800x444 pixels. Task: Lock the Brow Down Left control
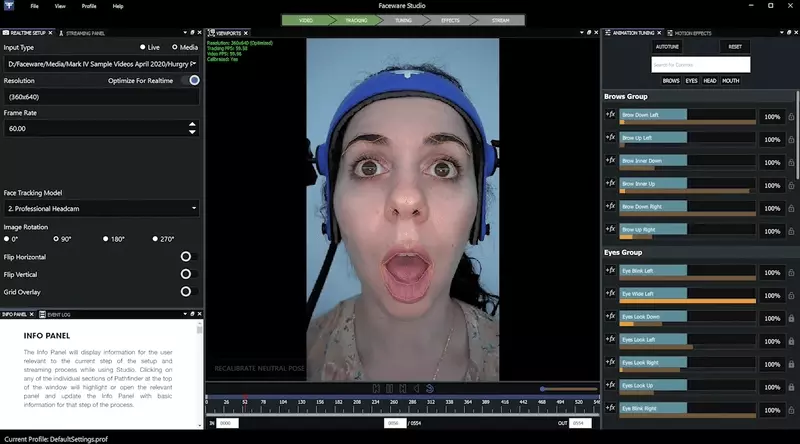(791, 117)
